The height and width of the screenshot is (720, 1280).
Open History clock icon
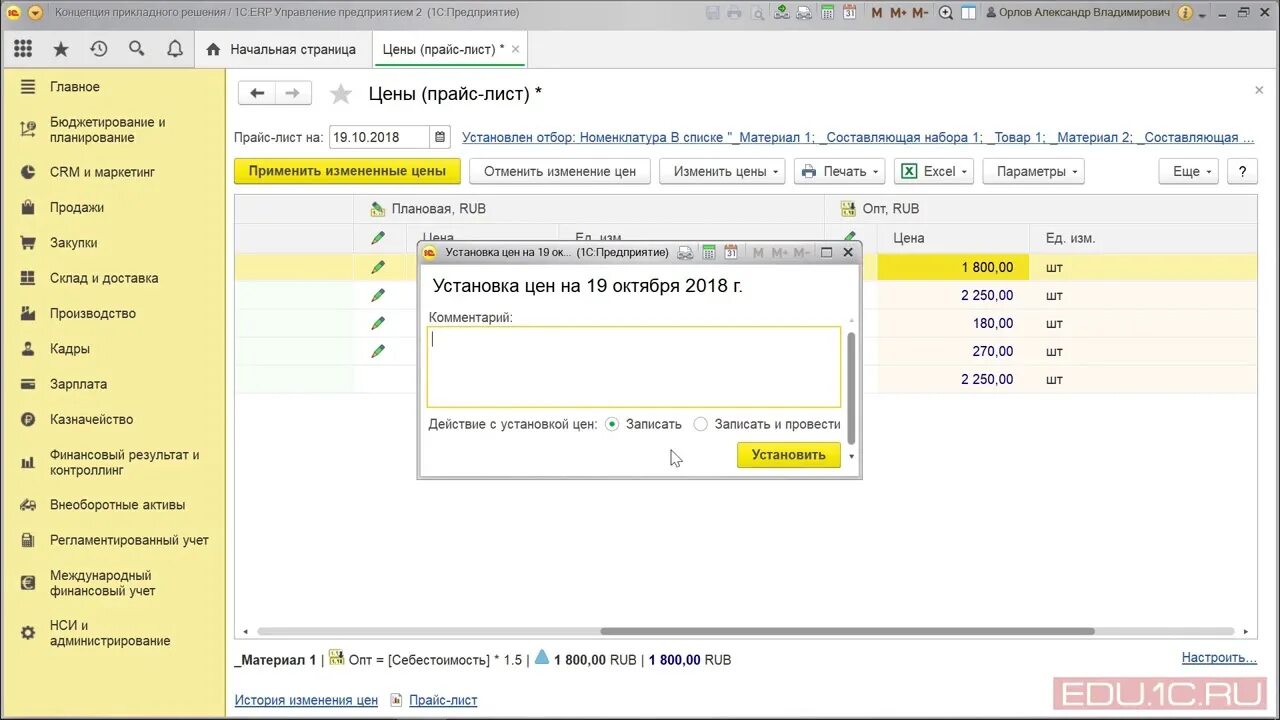98,49
